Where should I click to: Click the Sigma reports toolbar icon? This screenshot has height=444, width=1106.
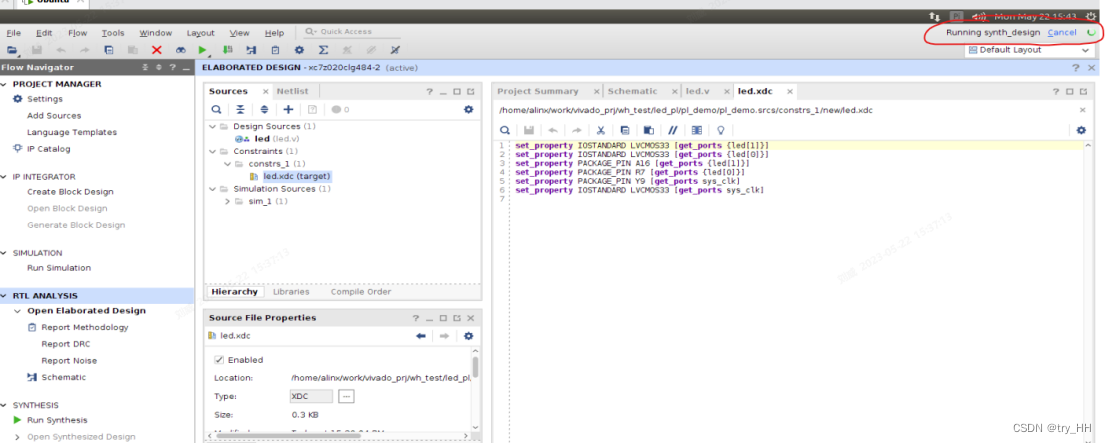[x=323, y=50]
